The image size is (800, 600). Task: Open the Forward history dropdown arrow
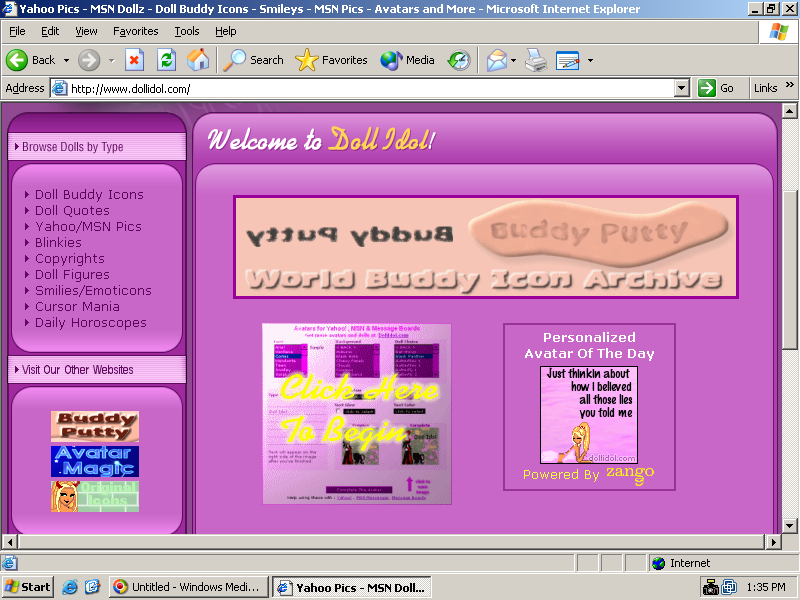(x=111, y=60)
